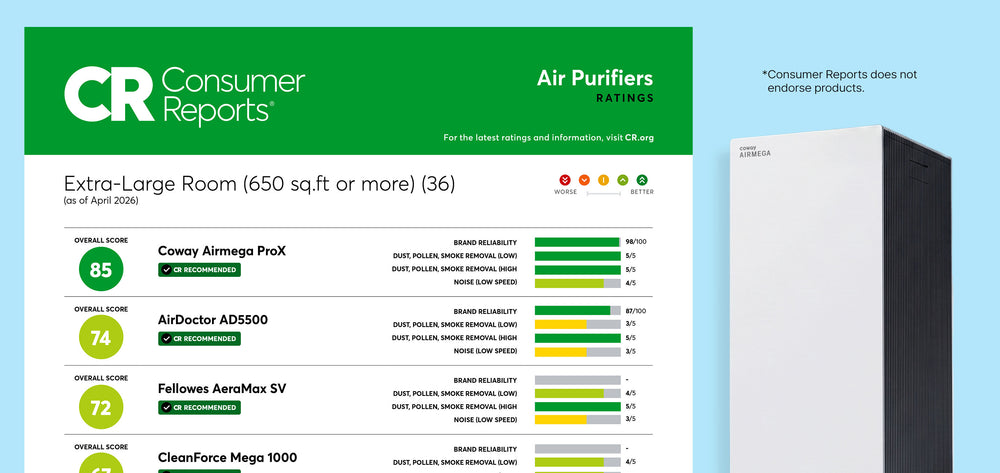1000x473 pixels.
Task: Click 'NOISE (LOW SPEED)' label in AirDoctor row
Action: click(485, 351)
